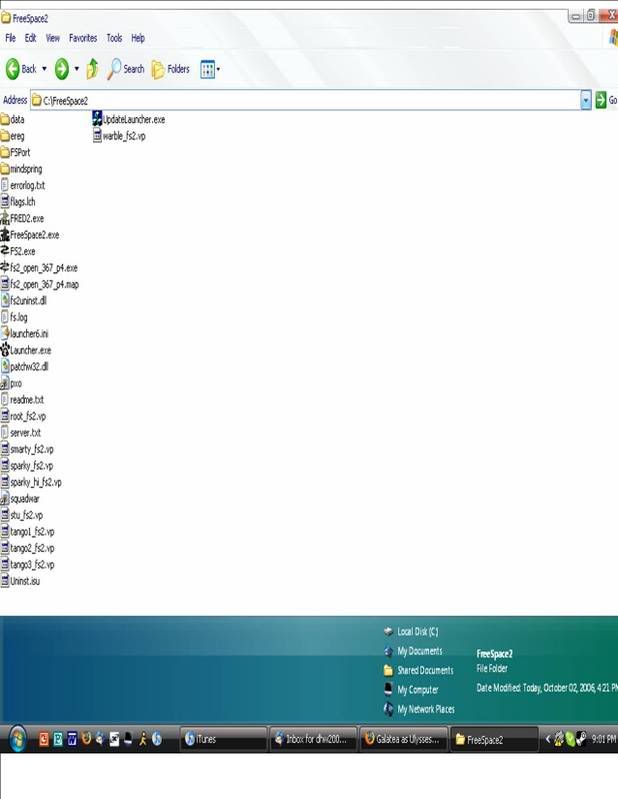Open Local Disk (C:) link
Image resolution: width=618 pixels, height=799 pixels.
[x=411, y=631]
